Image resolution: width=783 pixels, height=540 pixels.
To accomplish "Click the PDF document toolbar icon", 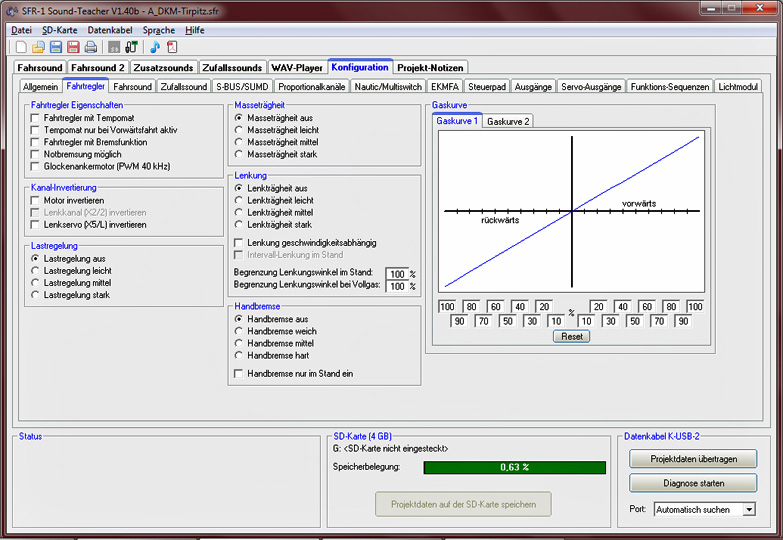I will [172, 47].
